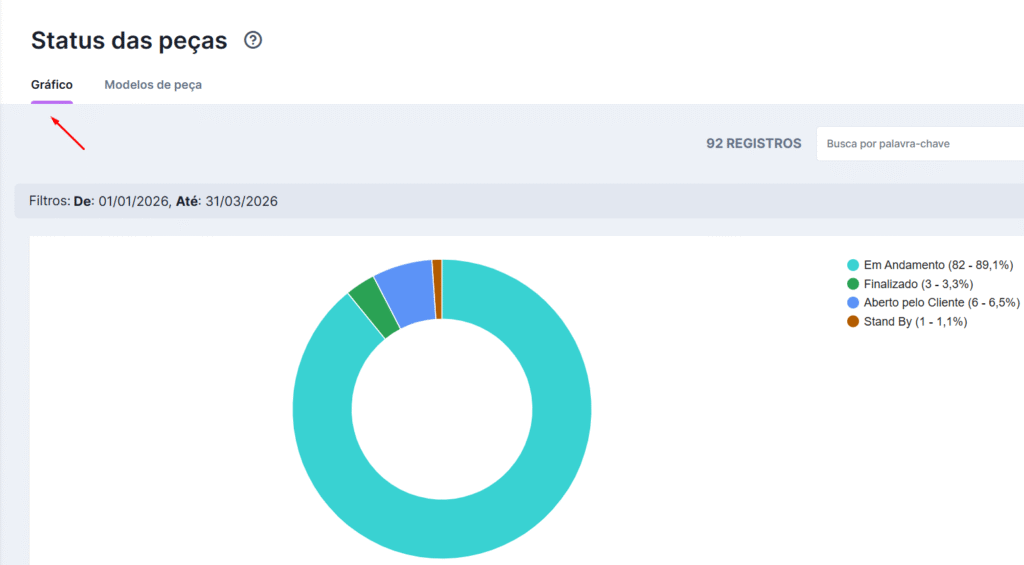Toggle the teal Em Andamento legend dot
Viewport: 1024px width, 565px height.
click(853, 265)
